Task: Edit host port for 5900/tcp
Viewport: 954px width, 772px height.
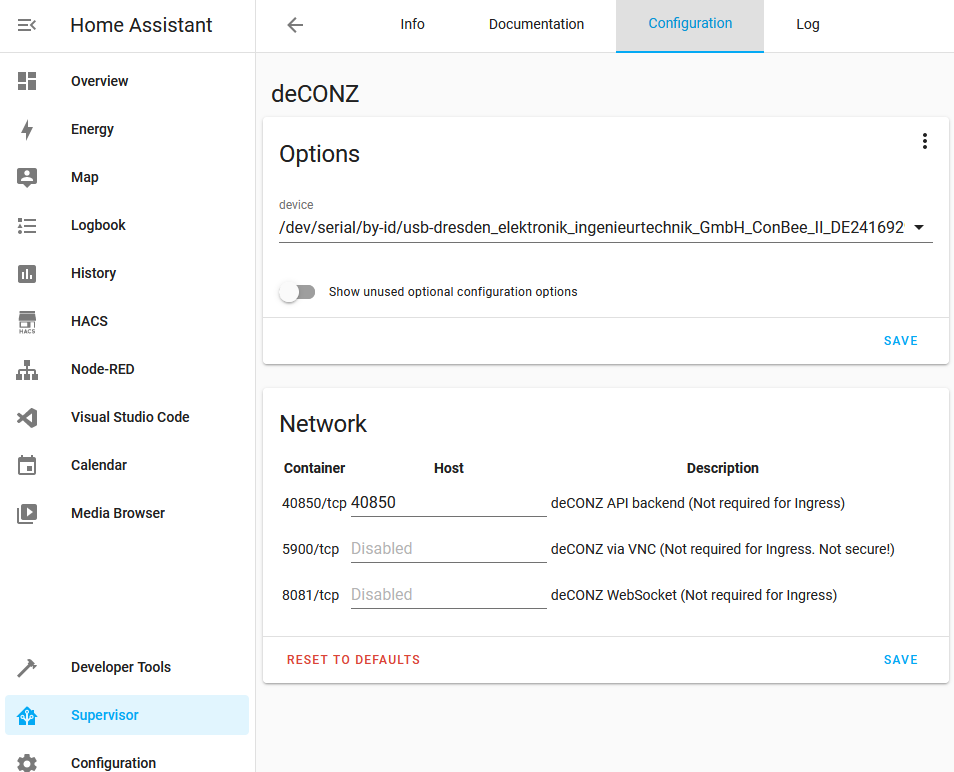Action: 448,549
